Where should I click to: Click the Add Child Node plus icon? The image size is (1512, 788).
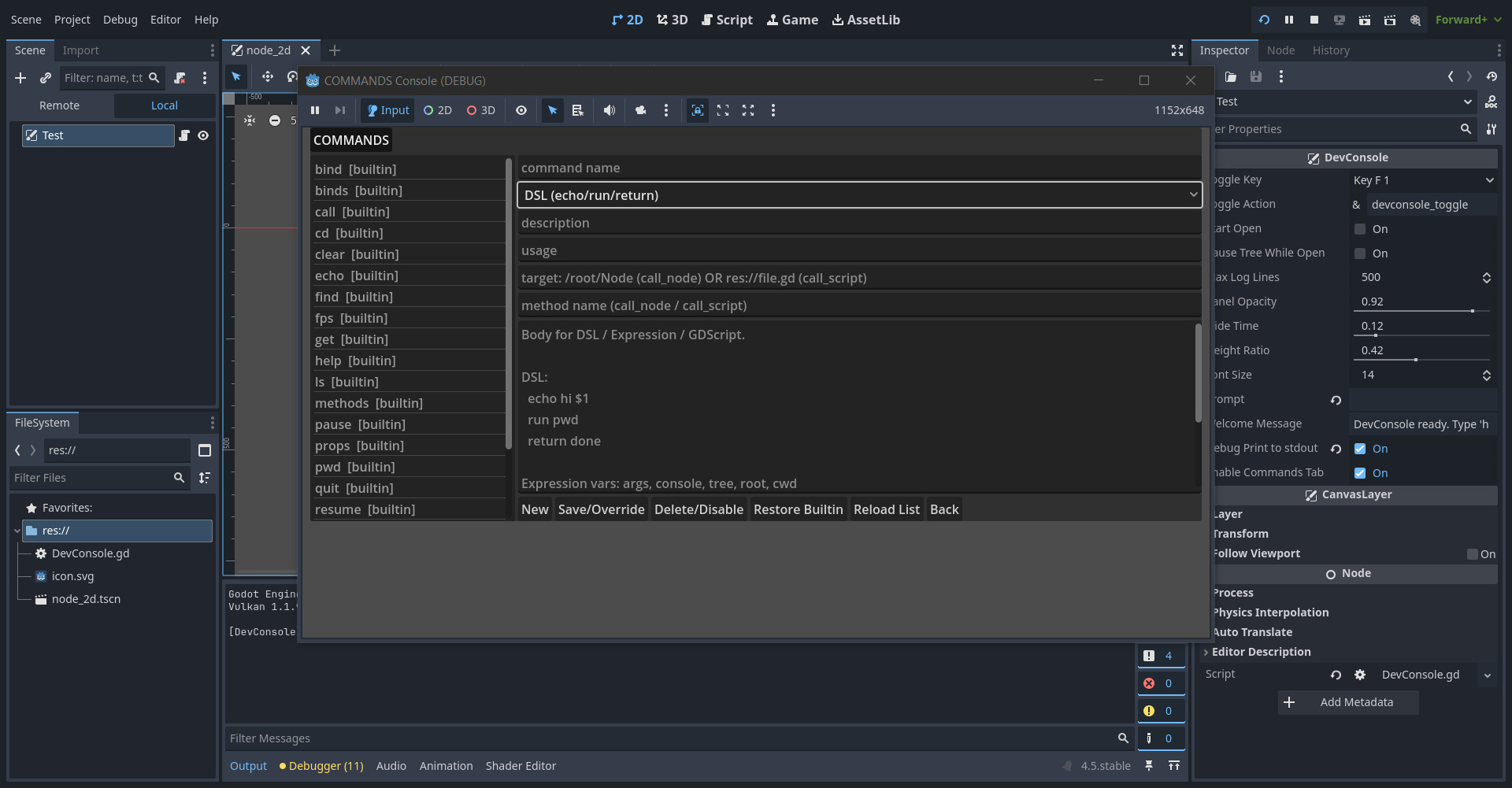20,78
